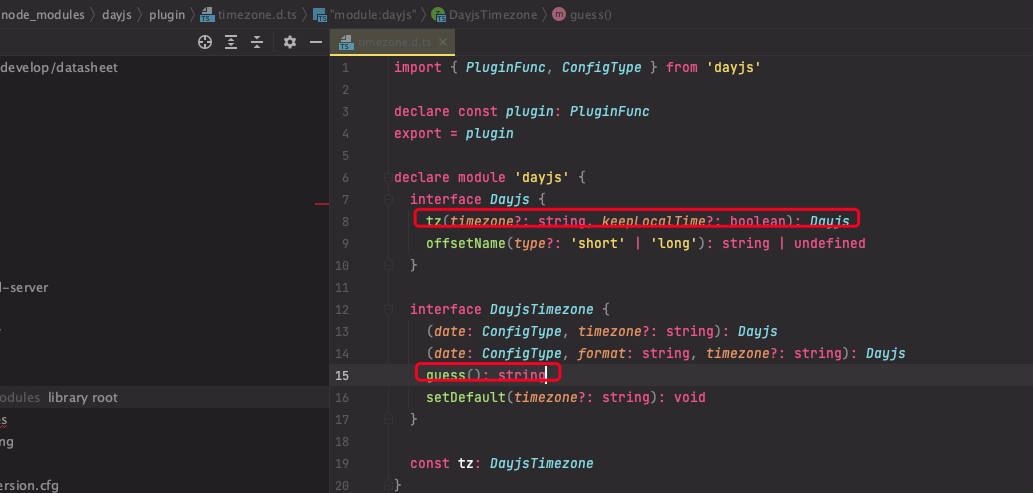Click the timezone.d.ts breadcrumb item
The width and height of the screenshot is (1033, 493).
248,14
